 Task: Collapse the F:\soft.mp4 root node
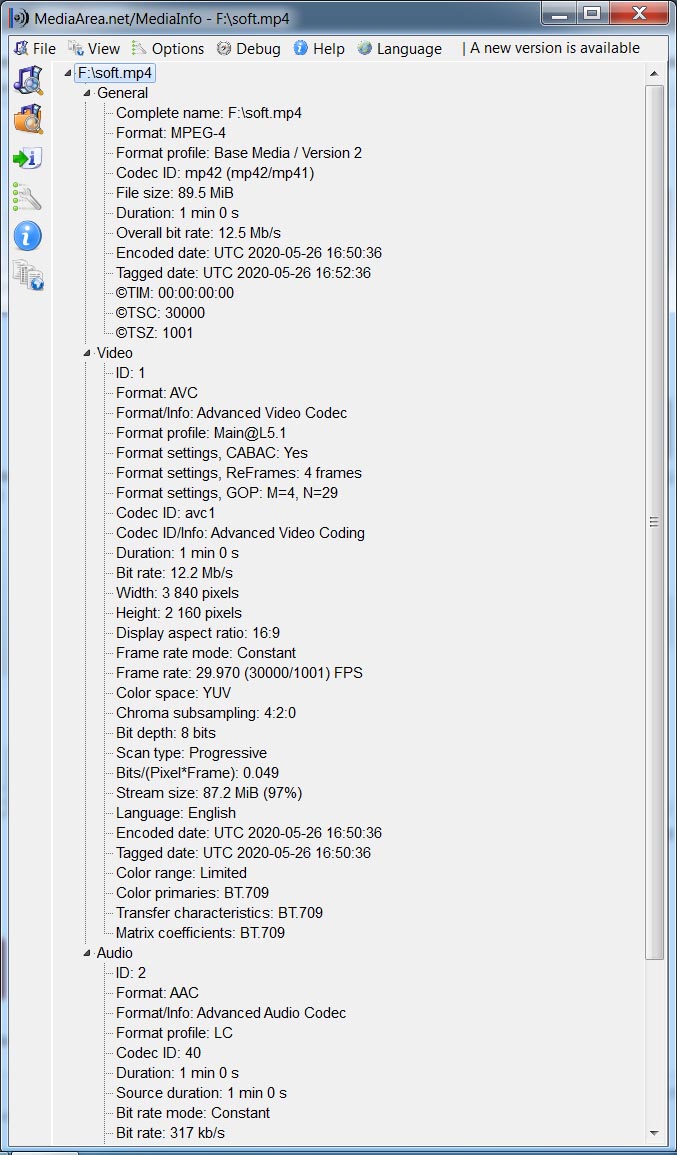tap(69, 73)
